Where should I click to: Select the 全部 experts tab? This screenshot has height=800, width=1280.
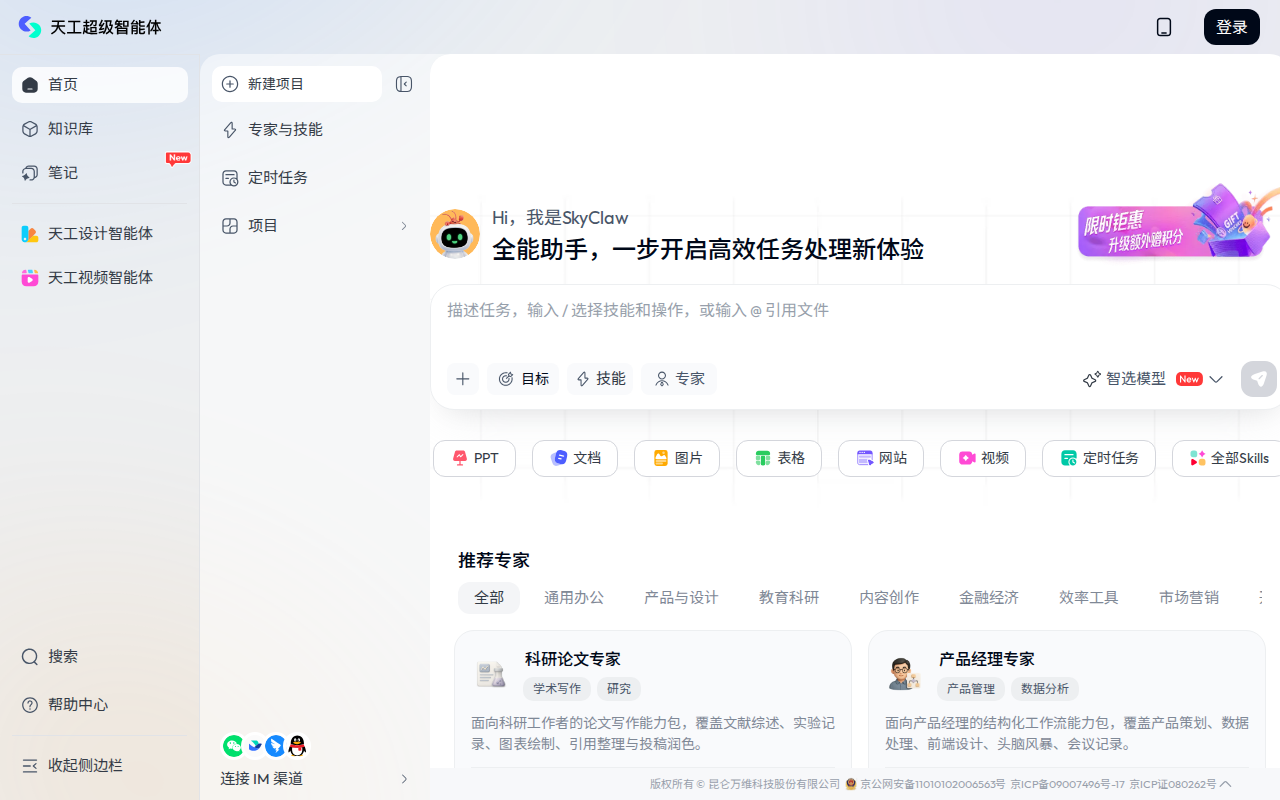(x=489, y=598)
